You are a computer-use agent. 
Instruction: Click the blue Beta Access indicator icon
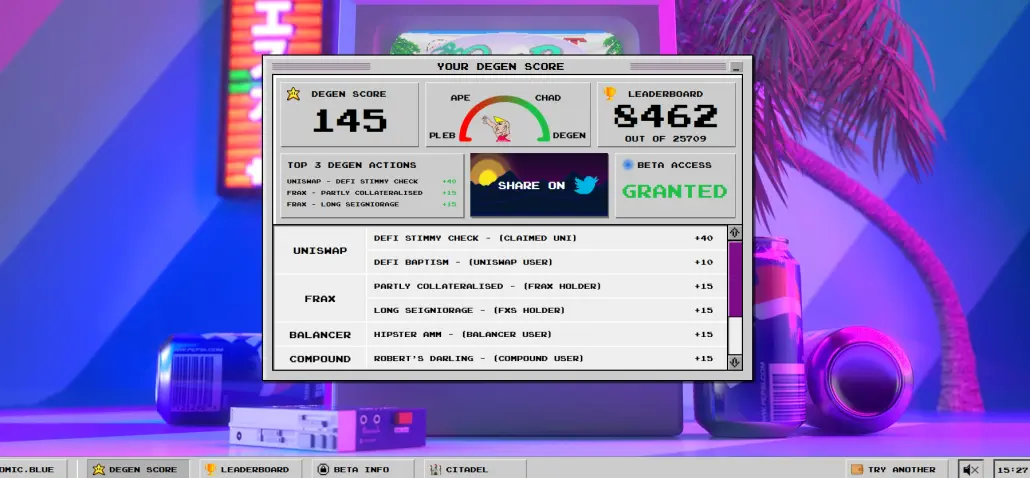(627, 165)
